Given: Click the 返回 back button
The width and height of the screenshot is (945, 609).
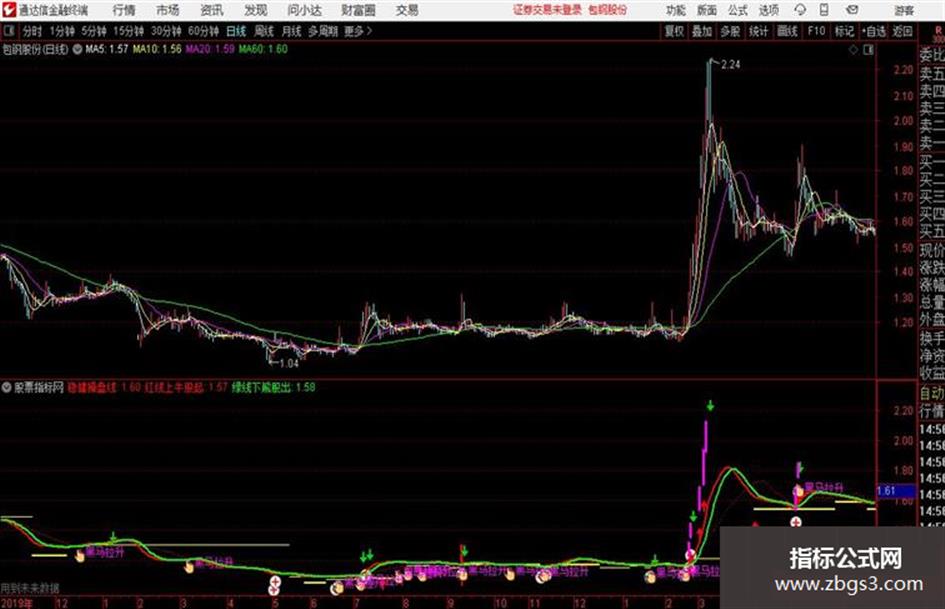Looking at the screenshot, I should 902,31.
